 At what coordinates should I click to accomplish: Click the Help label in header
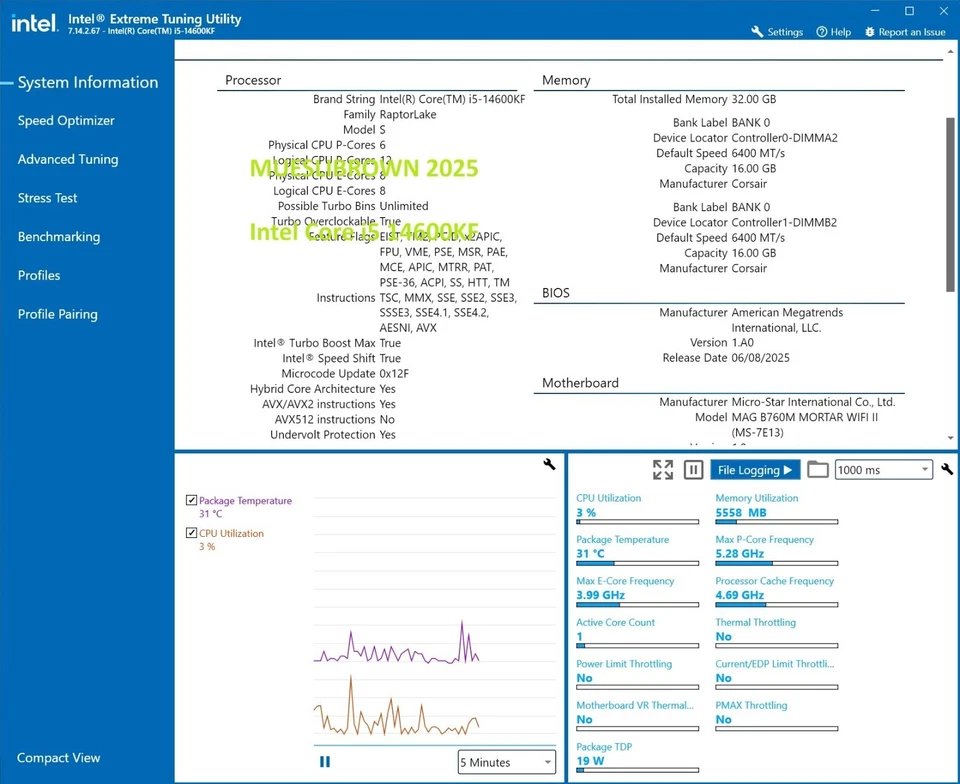click(841, 32)
